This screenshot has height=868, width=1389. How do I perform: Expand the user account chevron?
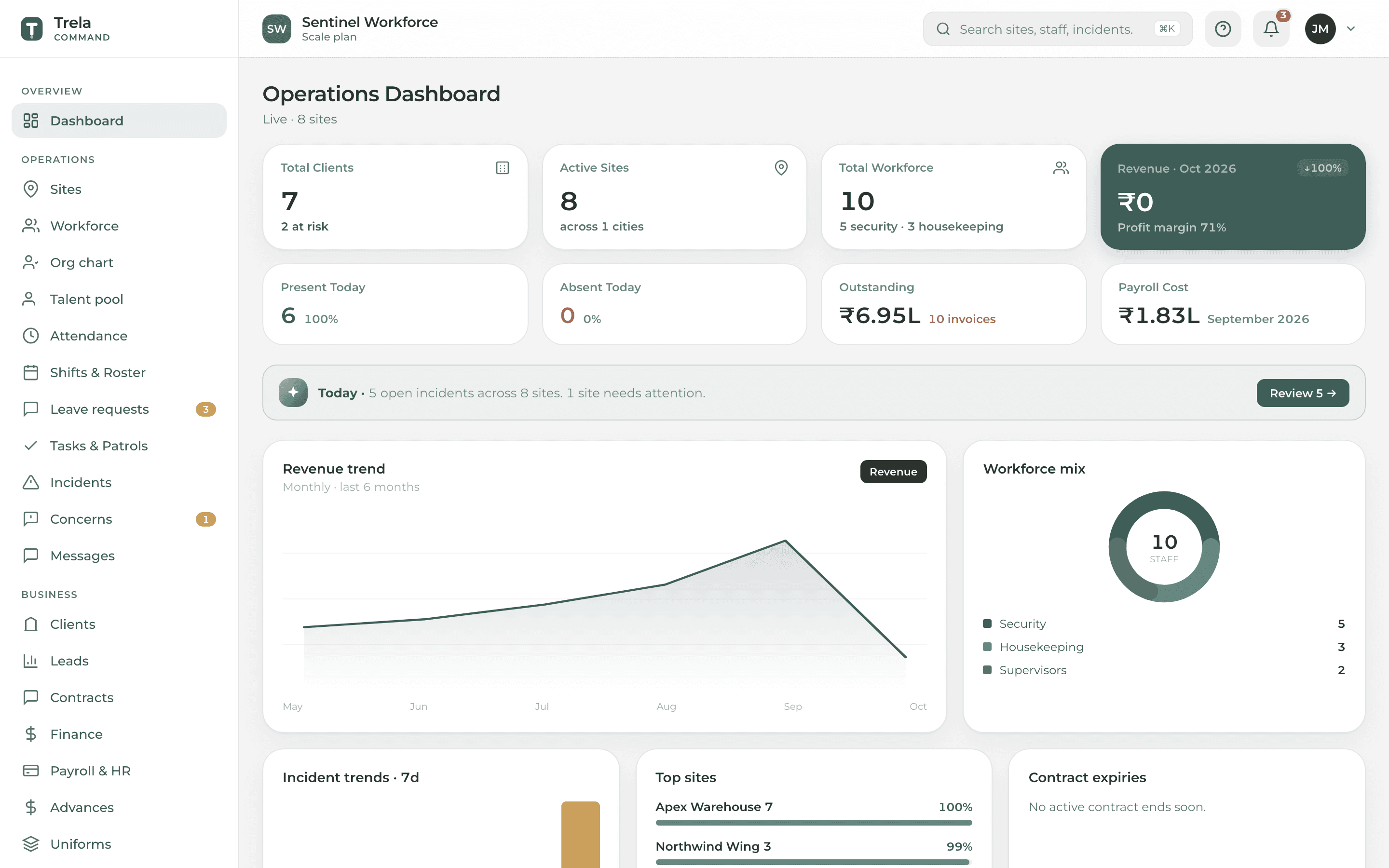1350,29
